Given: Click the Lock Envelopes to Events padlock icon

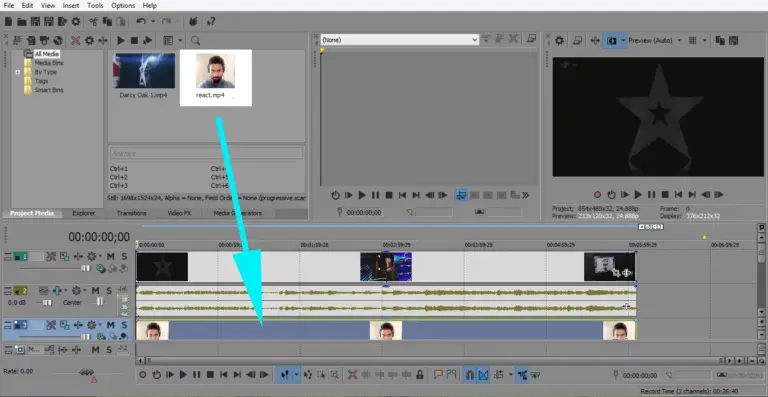Looking at the screenshot, I should pos(420,375).
